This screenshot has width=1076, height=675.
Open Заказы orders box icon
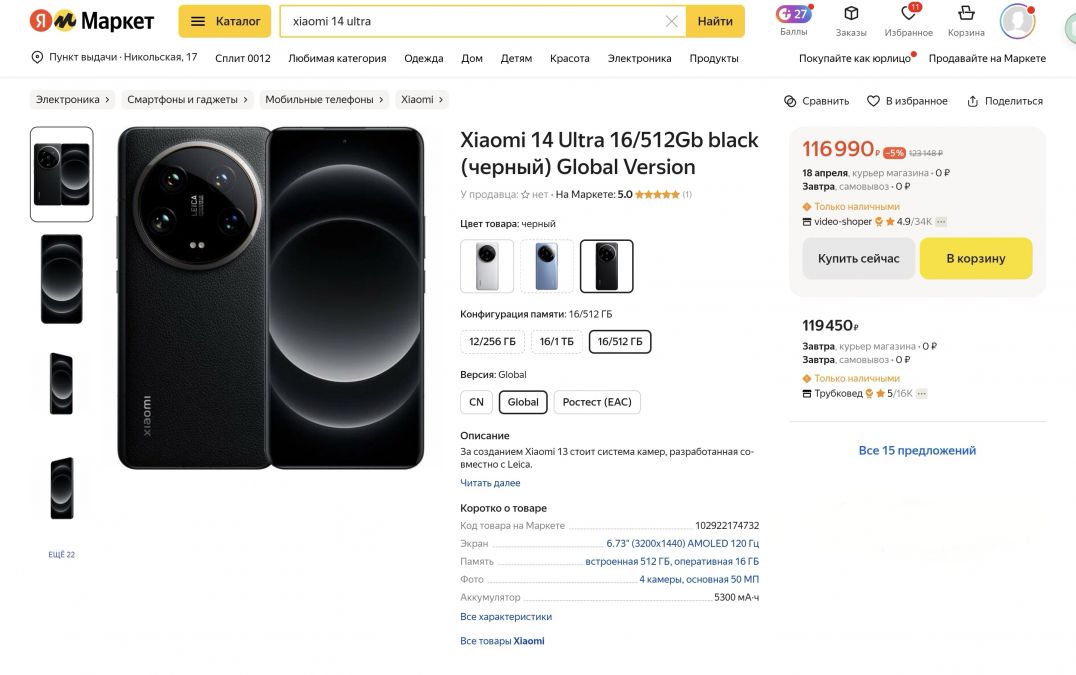click(851, 13)
